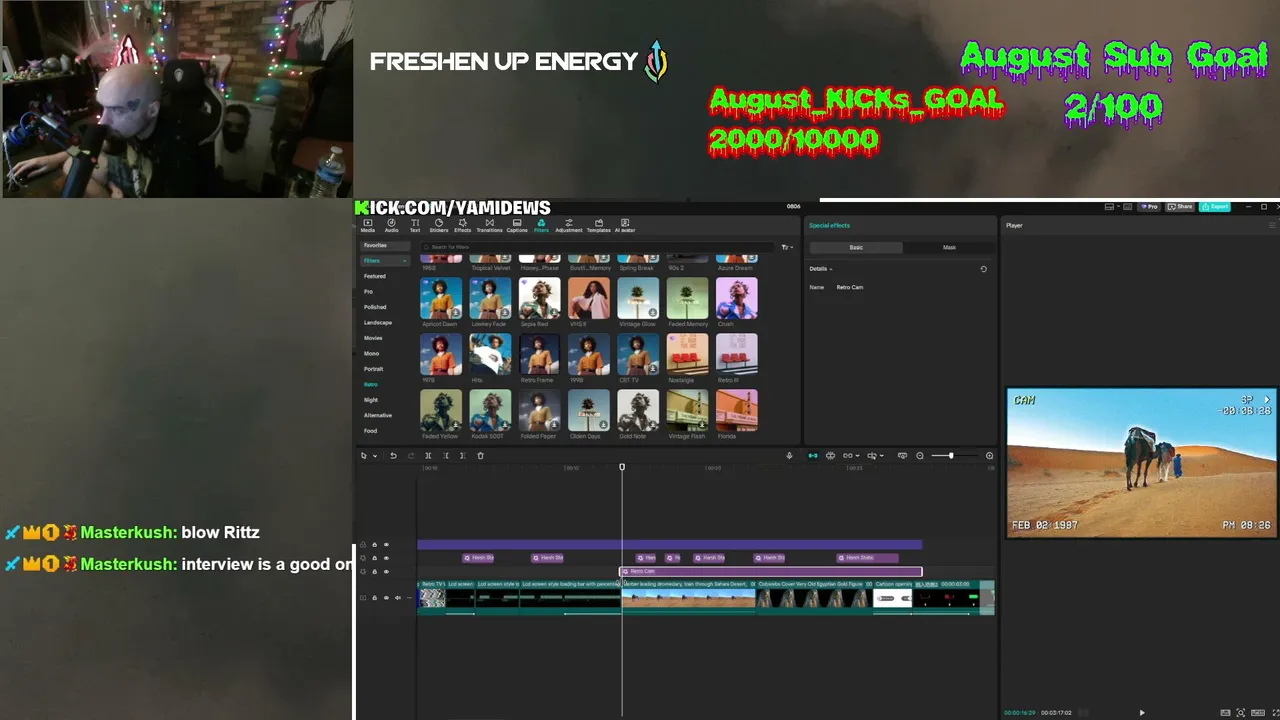
Task: Toggle visibility of the purple adjustment track
Action: pyautogui.click(x=386, y=545)
